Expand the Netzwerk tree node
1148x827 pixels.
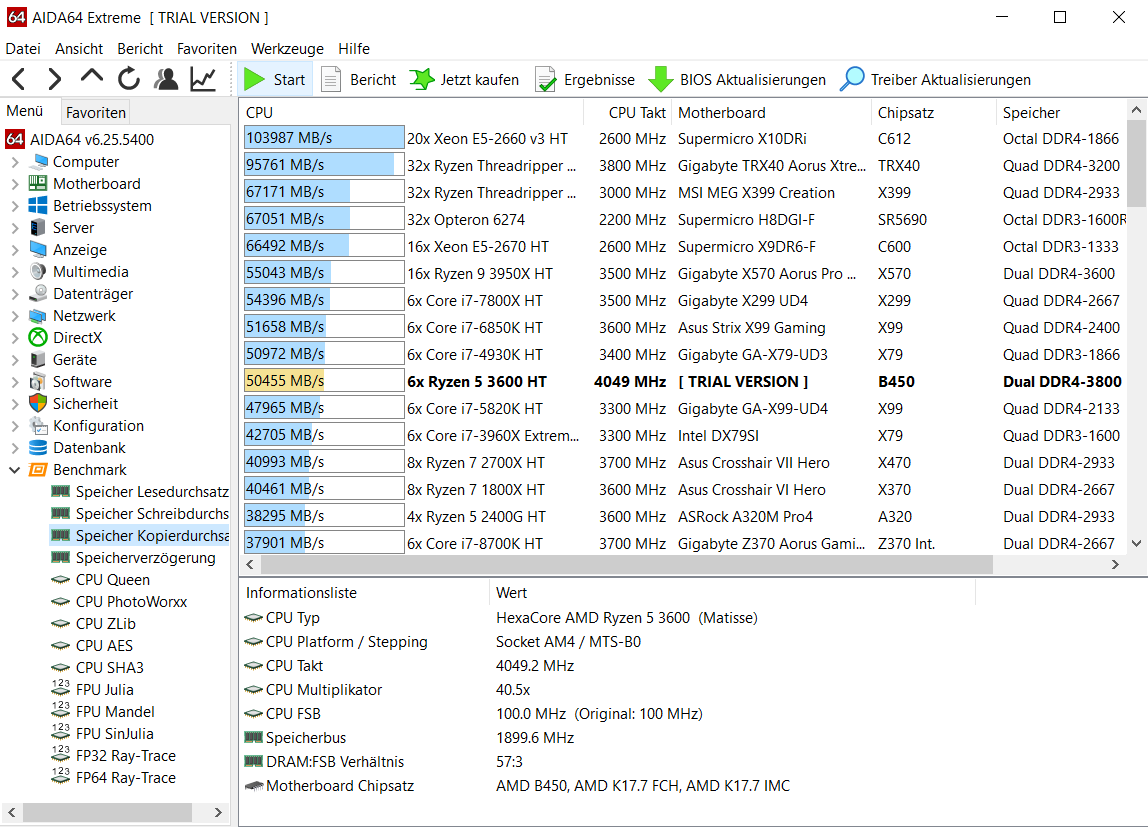(15, 316)
